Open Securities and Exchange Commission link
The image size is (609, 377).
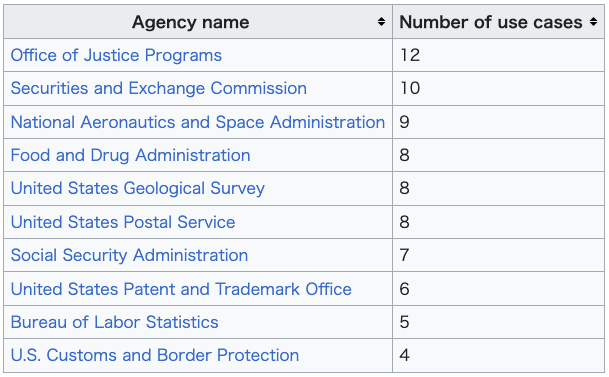click(158, 88)
